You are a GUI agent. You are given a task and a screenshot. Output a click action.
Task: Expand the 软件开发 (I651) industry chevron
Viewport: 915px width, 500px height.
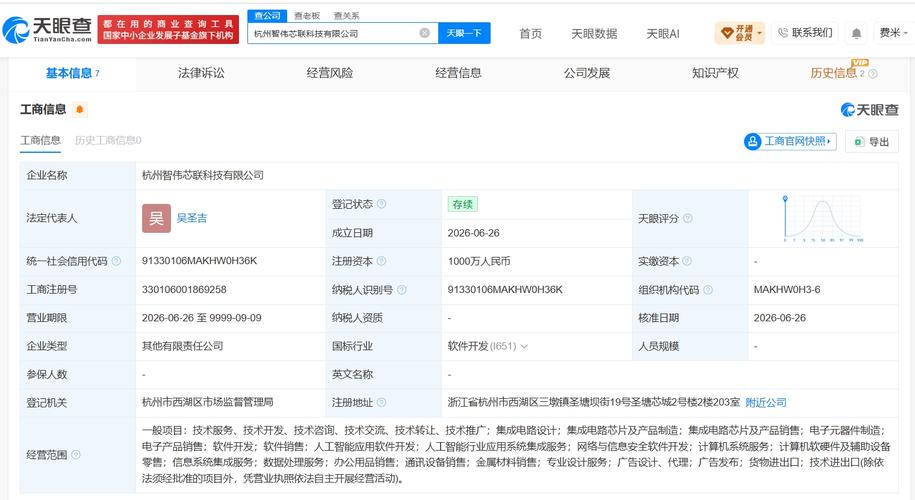(524, 347)
